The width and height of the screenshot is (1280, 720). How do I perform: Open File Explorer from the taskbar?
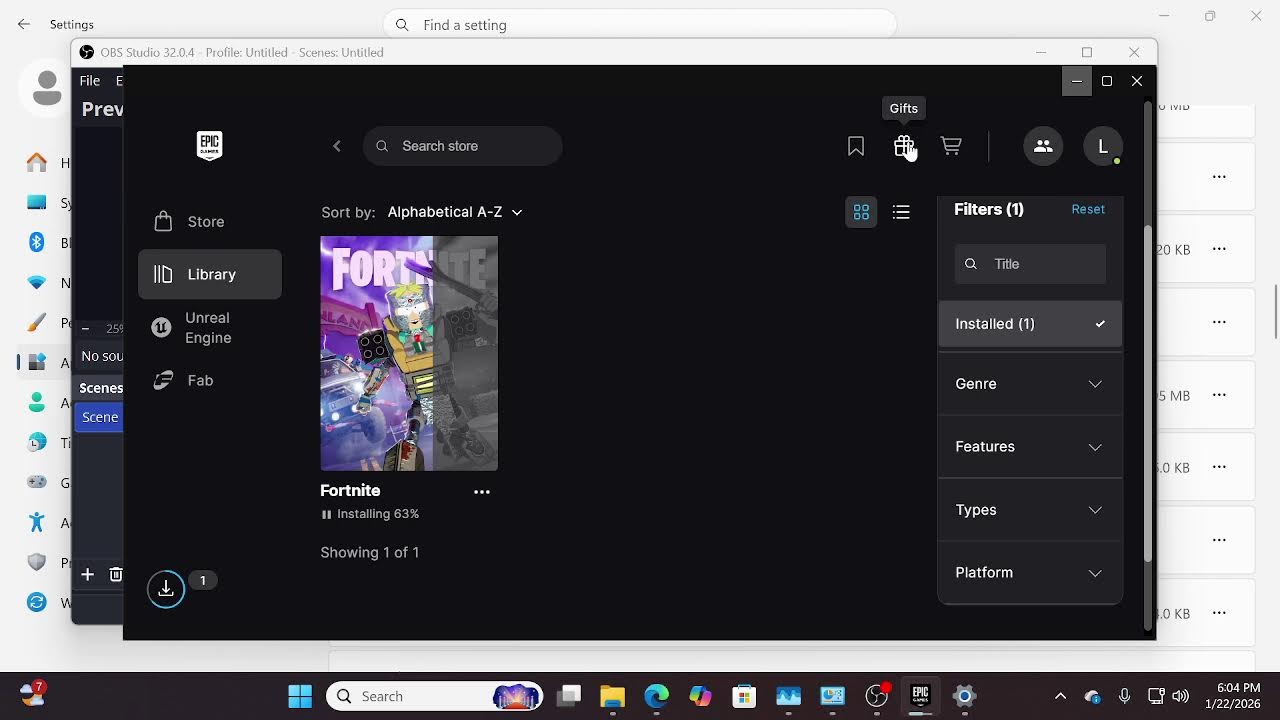612,696
